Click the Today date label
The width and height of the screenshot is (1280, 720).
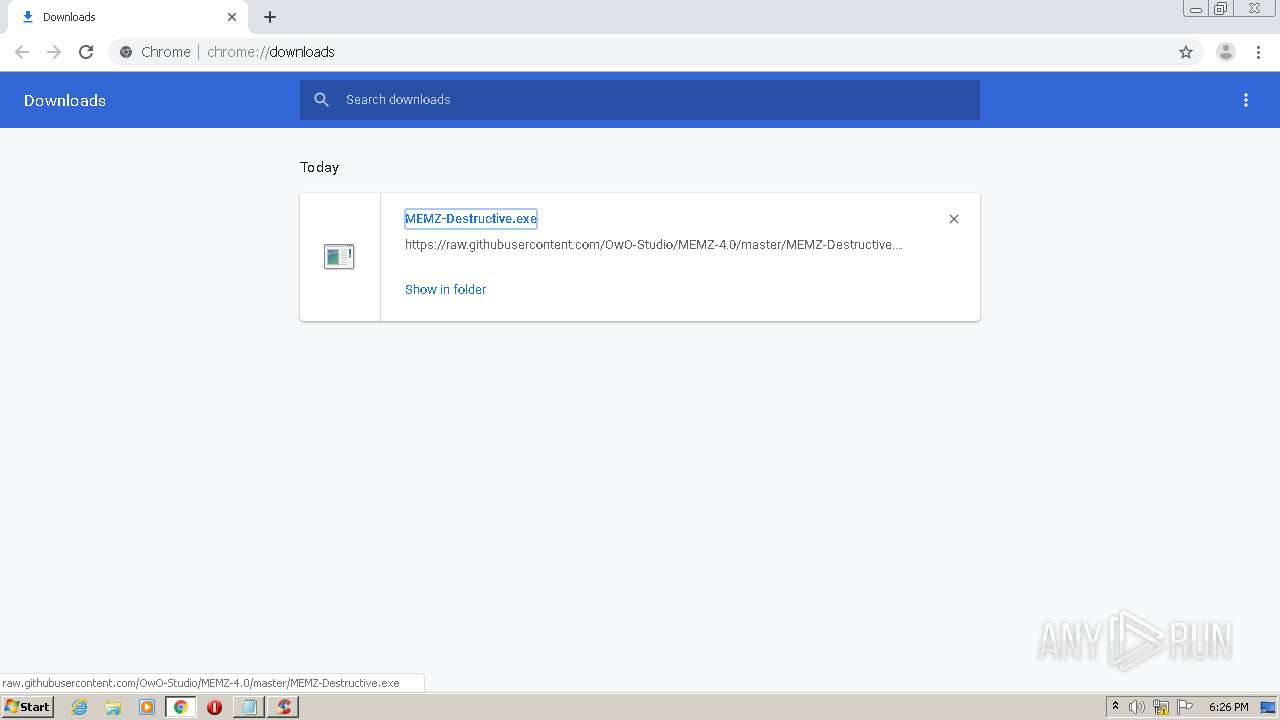(319, 167)
